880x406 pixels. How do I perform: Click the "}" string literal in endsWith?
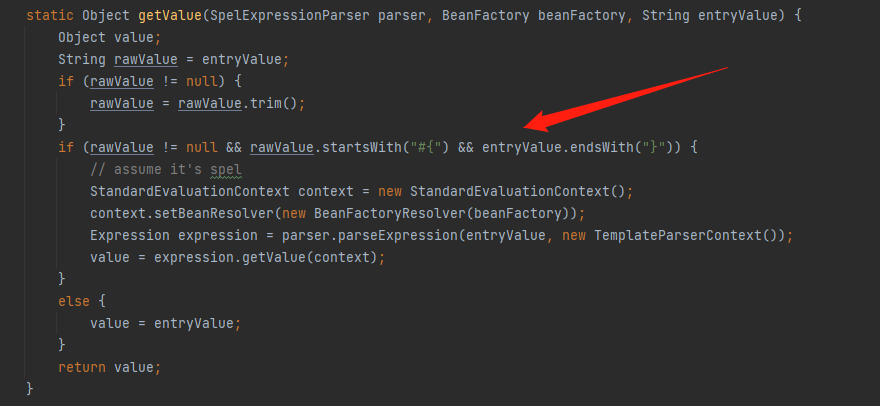(x=657, y=147)
